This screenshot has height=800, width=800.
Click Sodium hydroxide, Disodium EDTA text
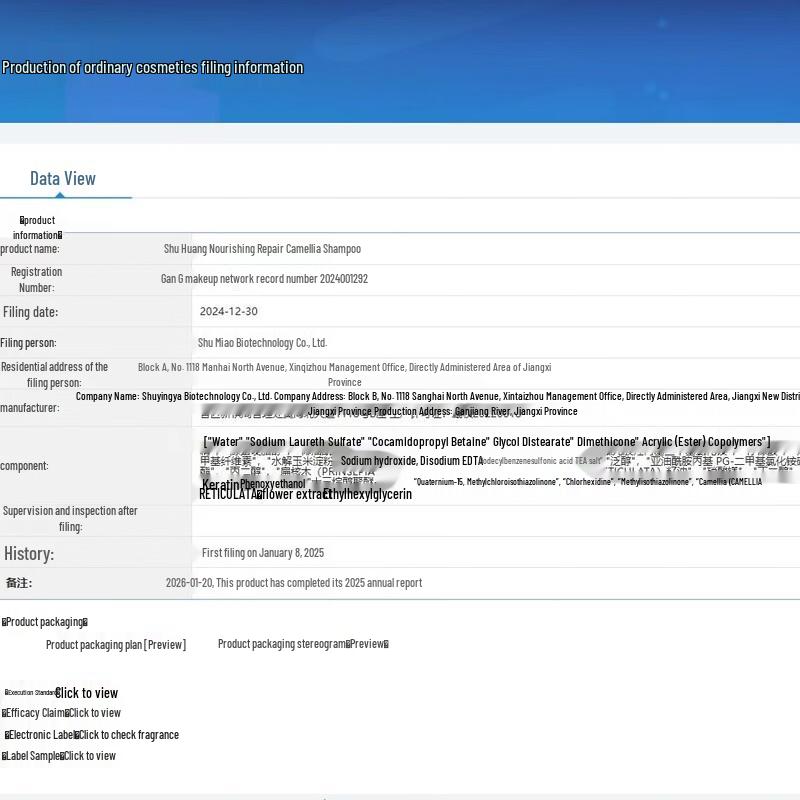tap(412, 461)
